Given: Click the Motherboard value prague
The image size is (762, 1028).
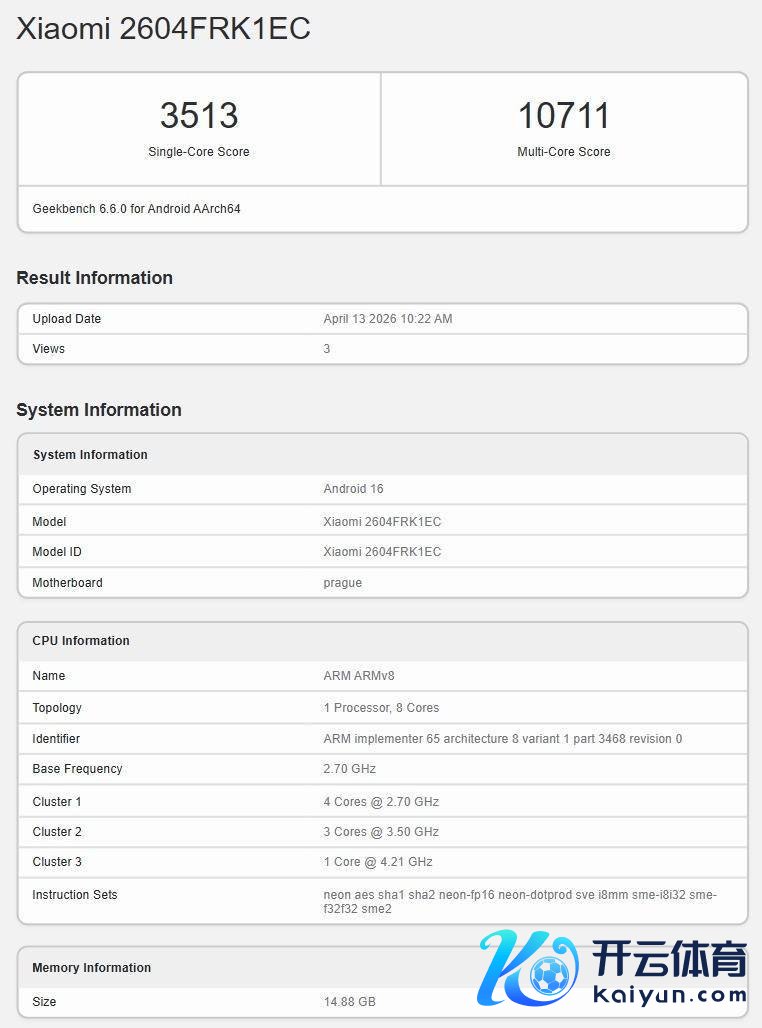Looking at the screenshot, I should (x=342, y=583).
